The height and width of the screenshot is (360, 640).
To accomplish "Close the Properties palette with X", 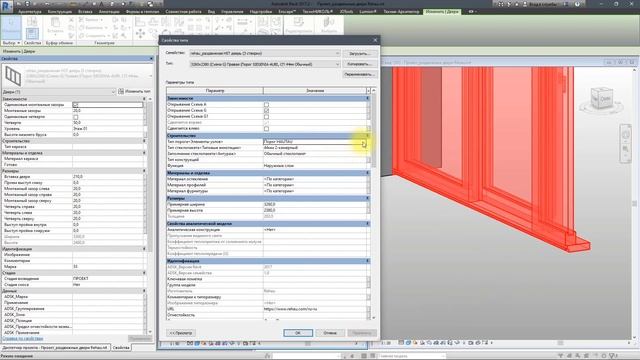I will [151, 59].
